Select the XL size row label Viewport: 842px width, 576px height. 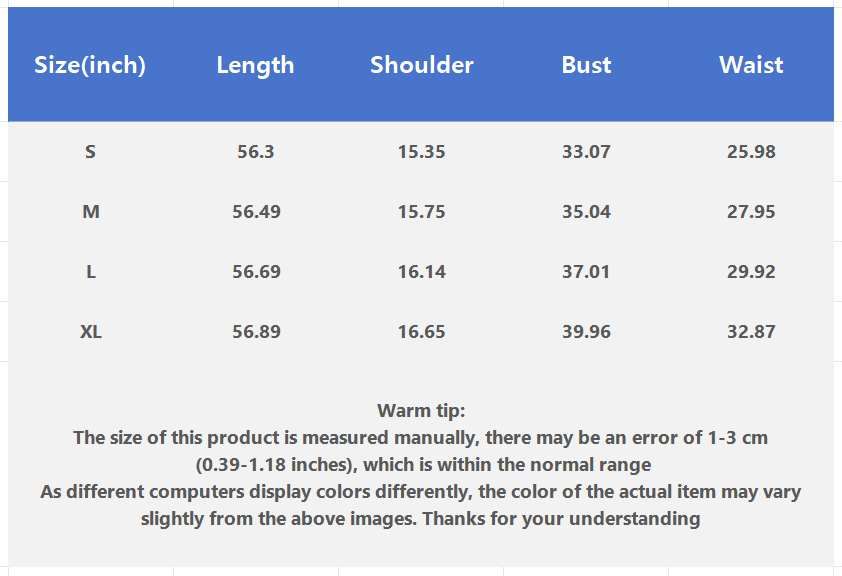click(91, 332)
